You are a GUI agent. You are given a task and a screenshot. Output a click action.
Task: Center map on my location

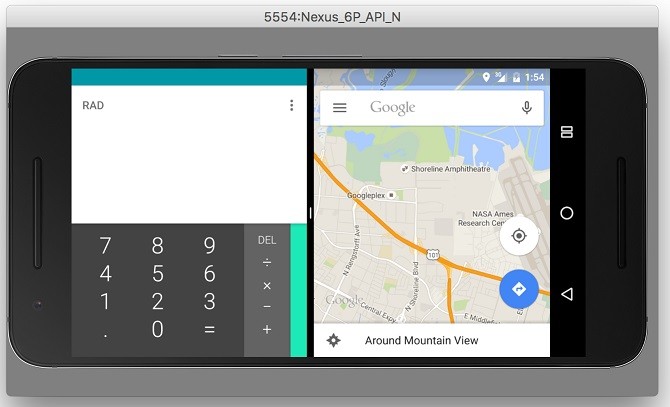pyautogui.click(x=519, y=236)
